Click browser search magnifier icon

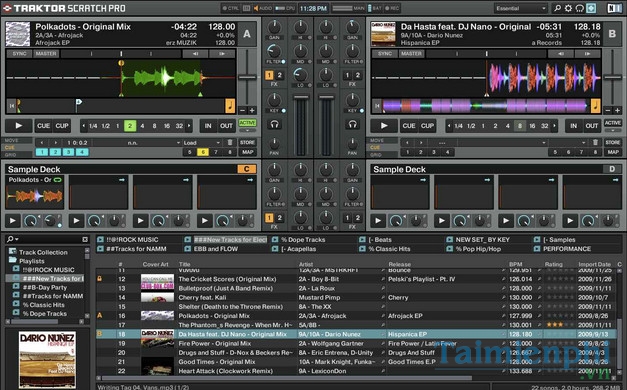10,239
